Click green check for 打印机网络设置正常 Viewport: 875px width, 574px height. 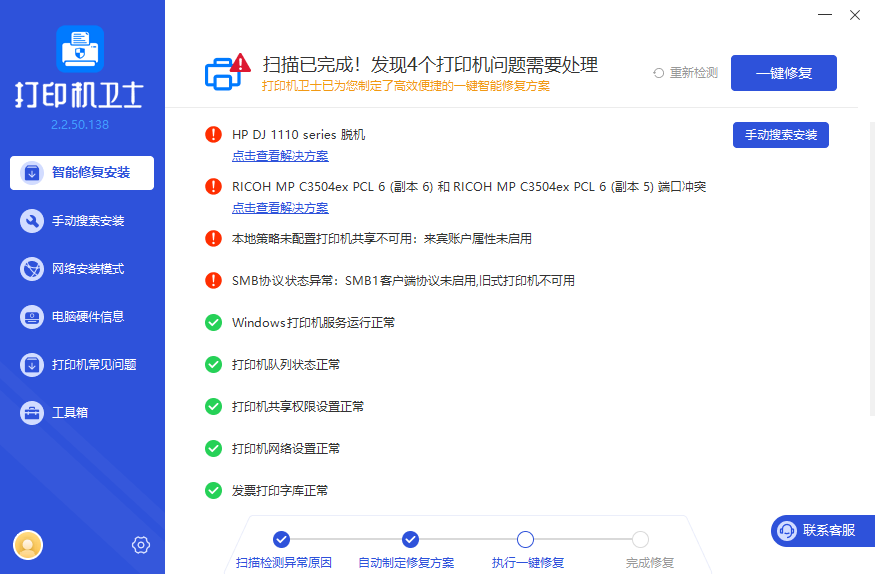(x=213, y=448)
